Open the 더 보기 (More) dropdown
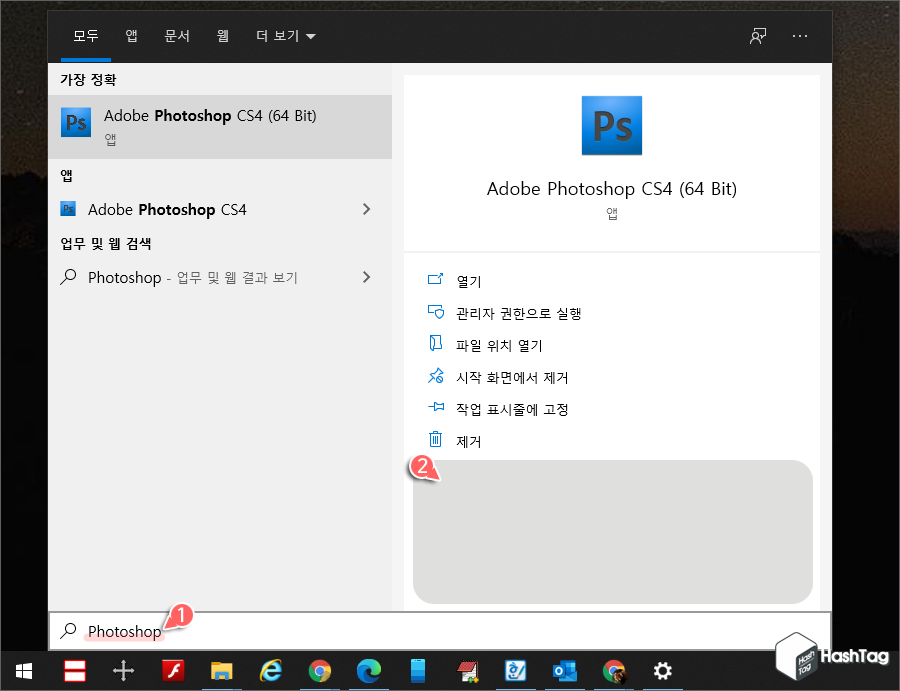Image resolution: width=900 pixels, height=691 pixels. click(x=285, y=35)
